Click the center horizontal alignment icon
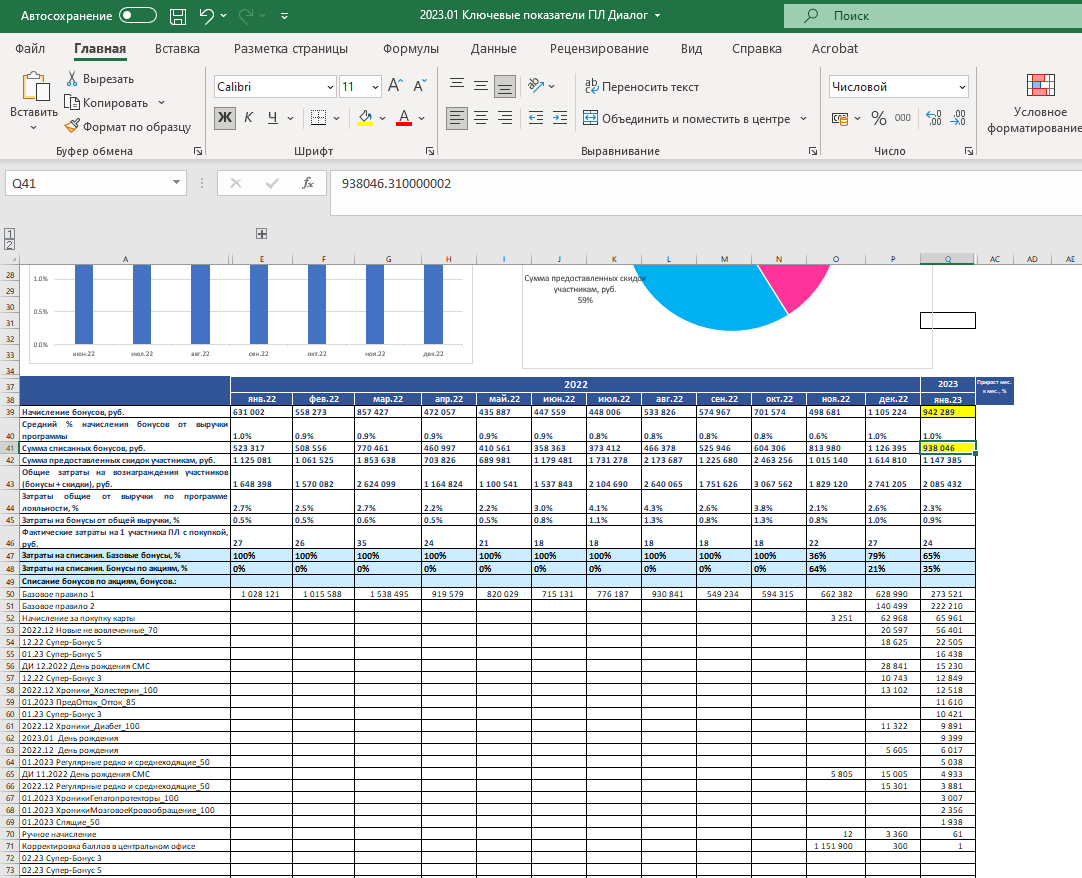Image resolution: width=1082 pixels, height=878 pixels. tap(481, 119)
